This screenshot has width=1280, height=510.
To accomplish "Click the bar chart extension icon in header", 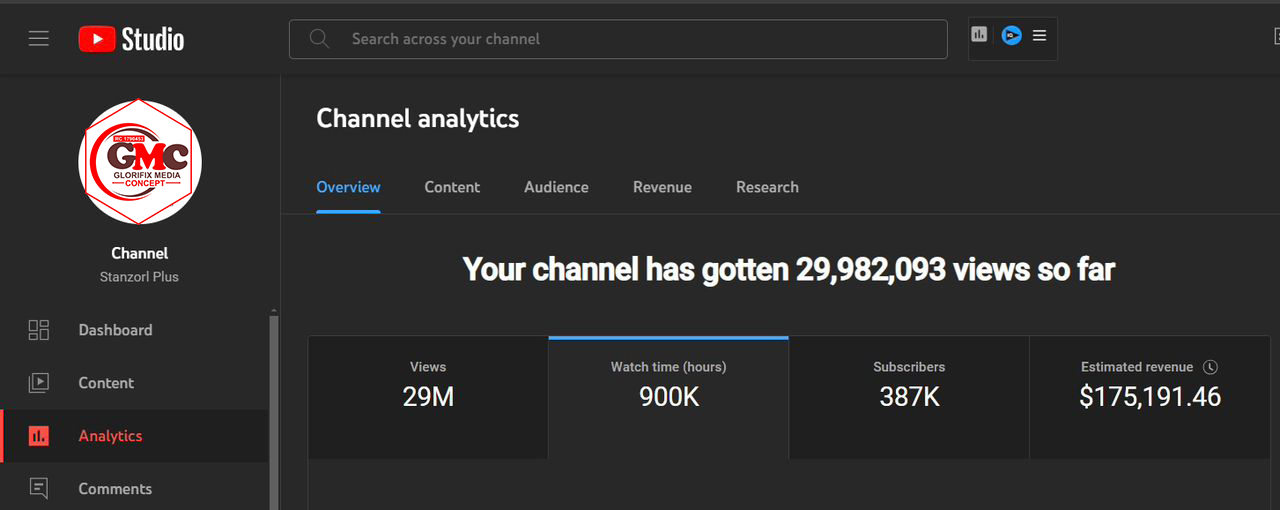I will [979, 34].
